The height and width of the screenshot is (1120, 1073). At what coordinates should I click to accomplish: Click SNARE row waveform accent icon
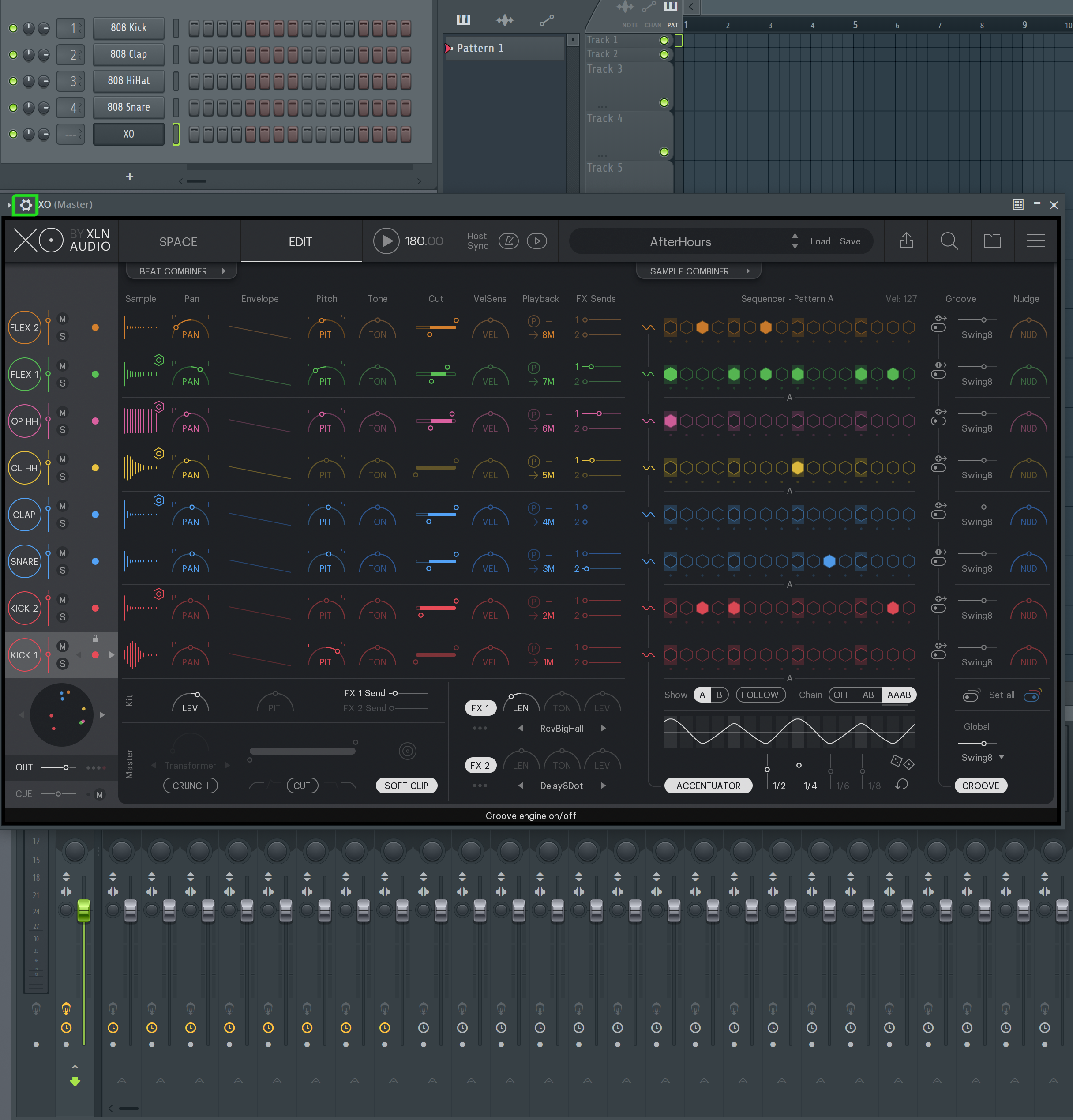point(649,561)
